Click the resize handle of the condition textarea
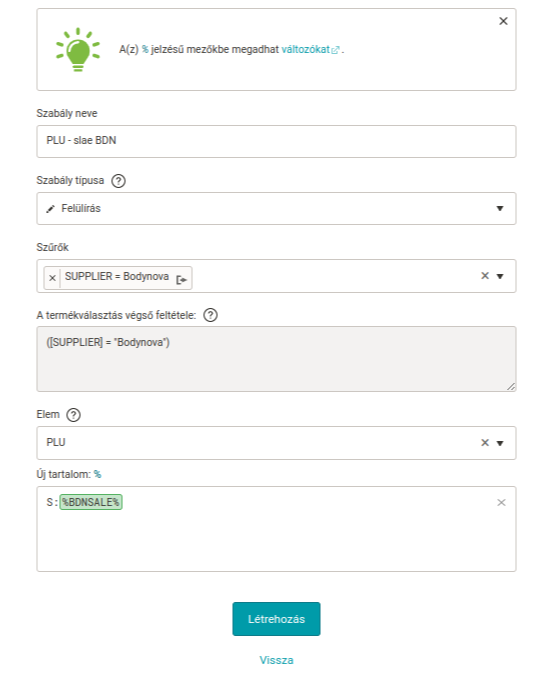Image resolution: width=554 pixels, height=686 pixels. [x=511, y=386]
